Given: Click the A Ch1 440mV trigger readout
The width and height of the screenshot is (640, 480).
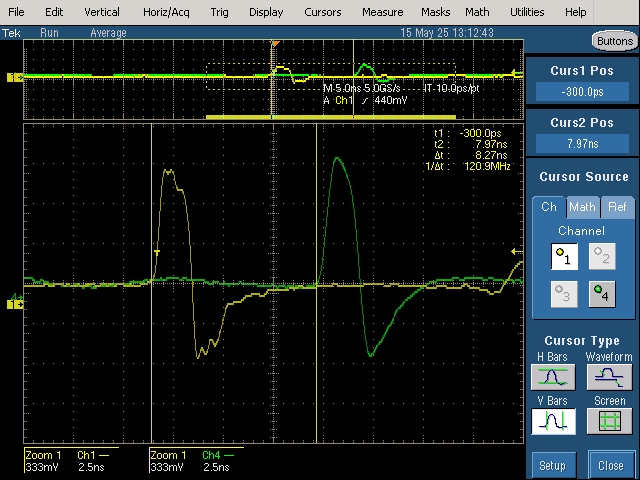Looking at the screenshot, I should 365,100.
